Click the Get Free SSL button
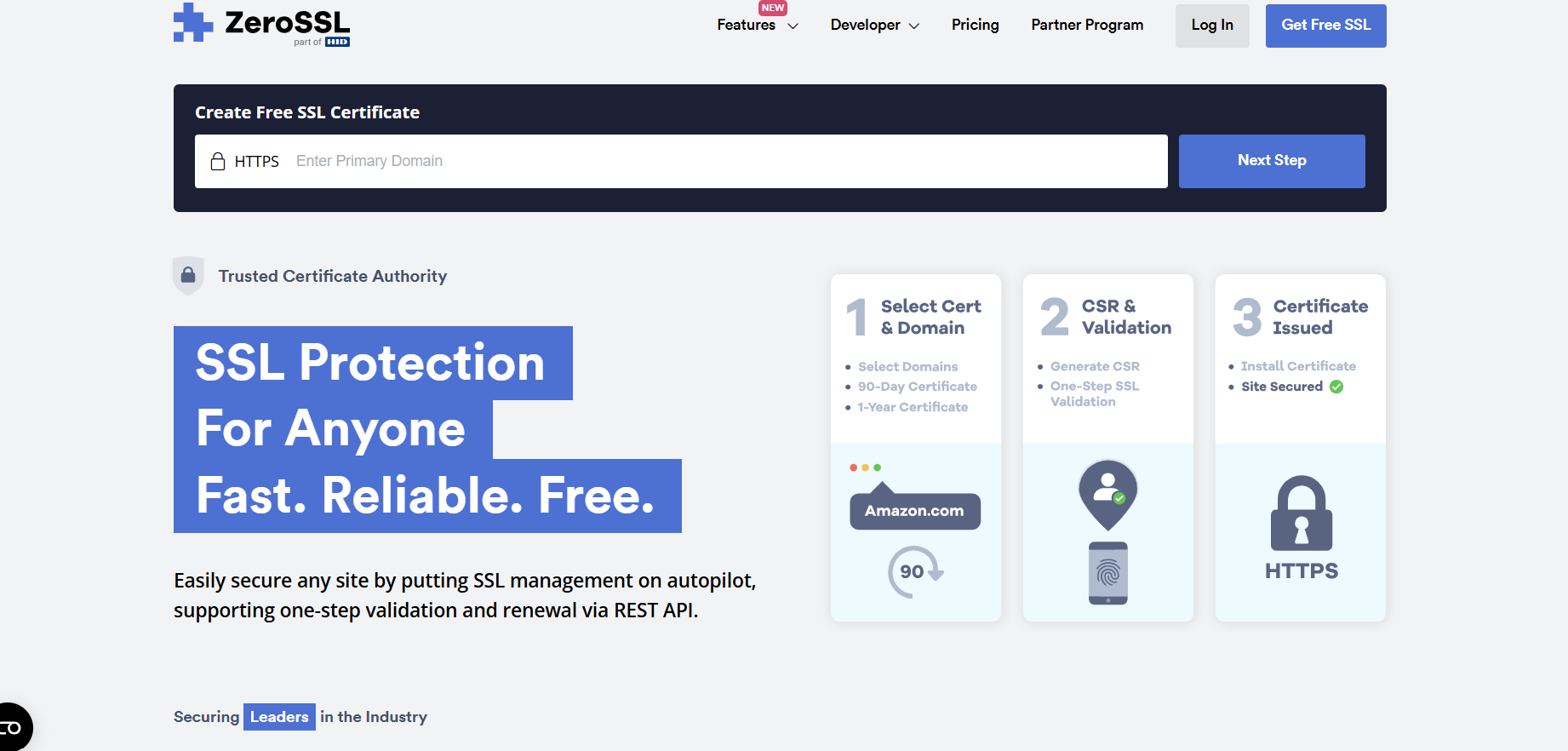 [x=1326, y=26]
